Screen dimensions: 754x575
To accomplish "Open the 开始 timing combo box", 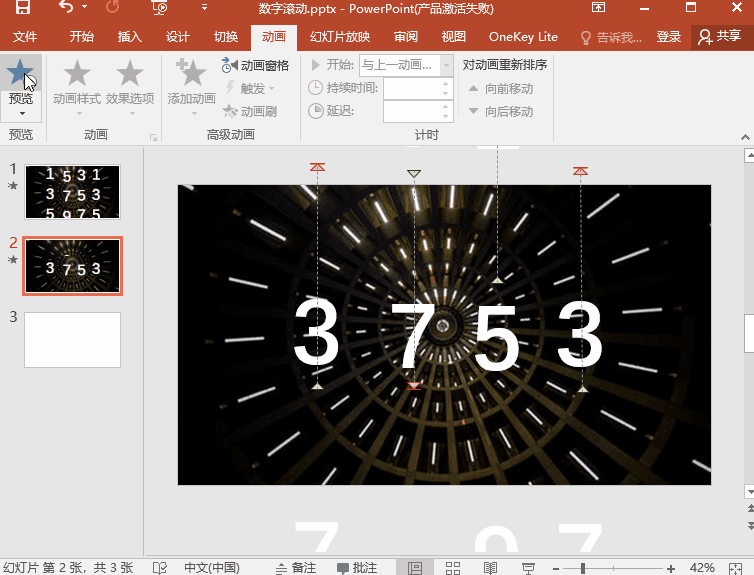I will click(405, 65).
